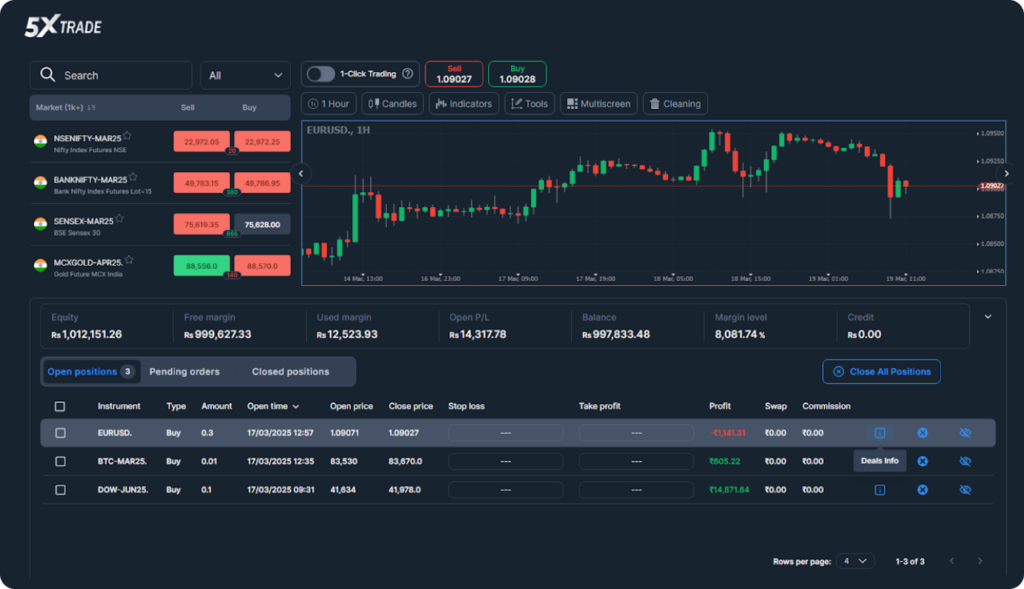The height and width of the screenshot is (589, 1024).
Task: Enable the 1-Click Trading switch
Action: [320, 74]
